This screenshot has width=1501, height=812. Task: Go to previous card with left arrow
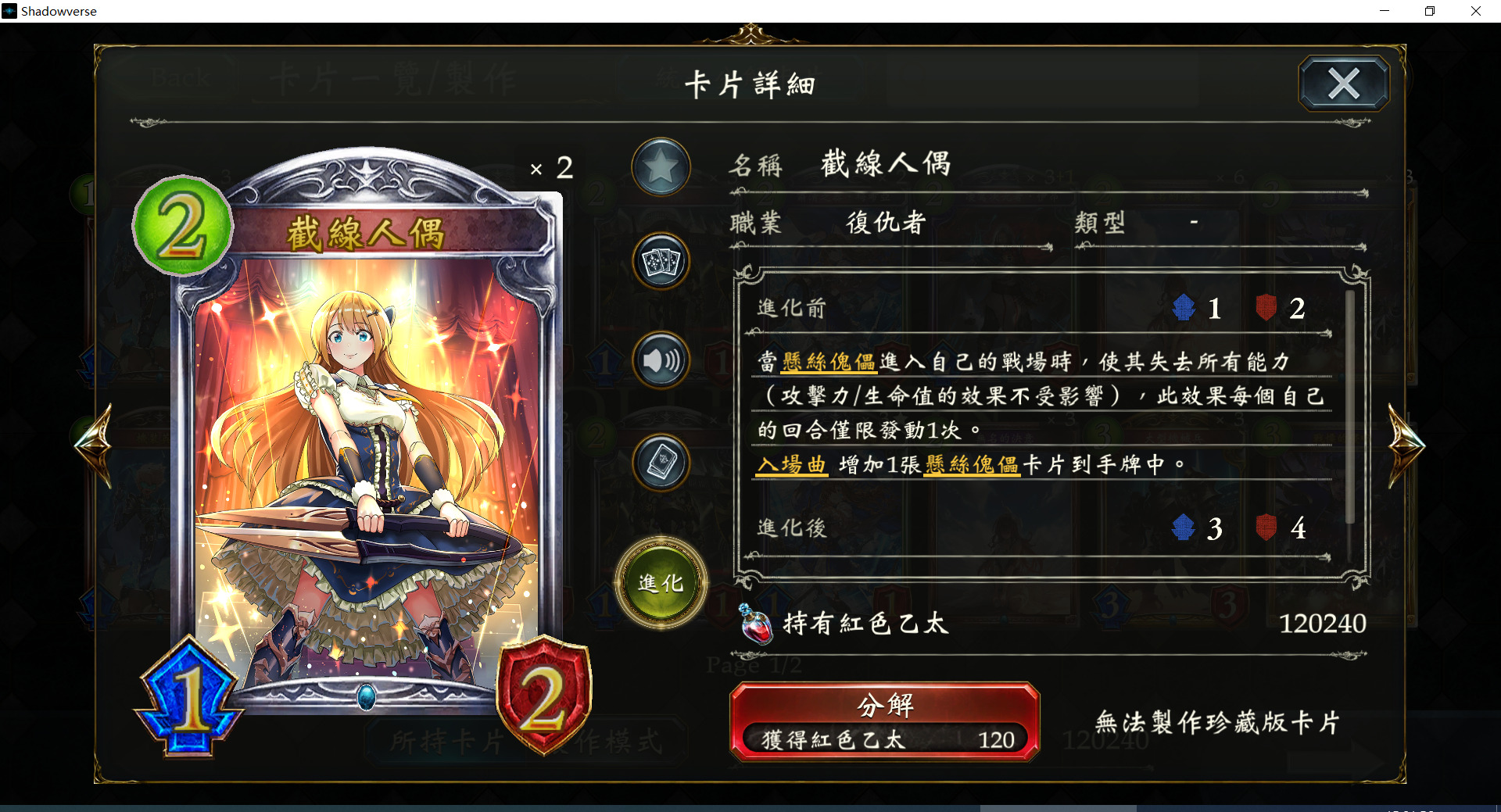tap(95, 445)
